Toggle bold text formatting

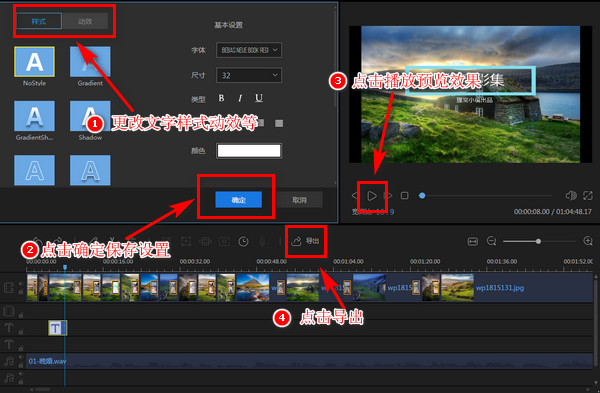[x=221, y=98]
